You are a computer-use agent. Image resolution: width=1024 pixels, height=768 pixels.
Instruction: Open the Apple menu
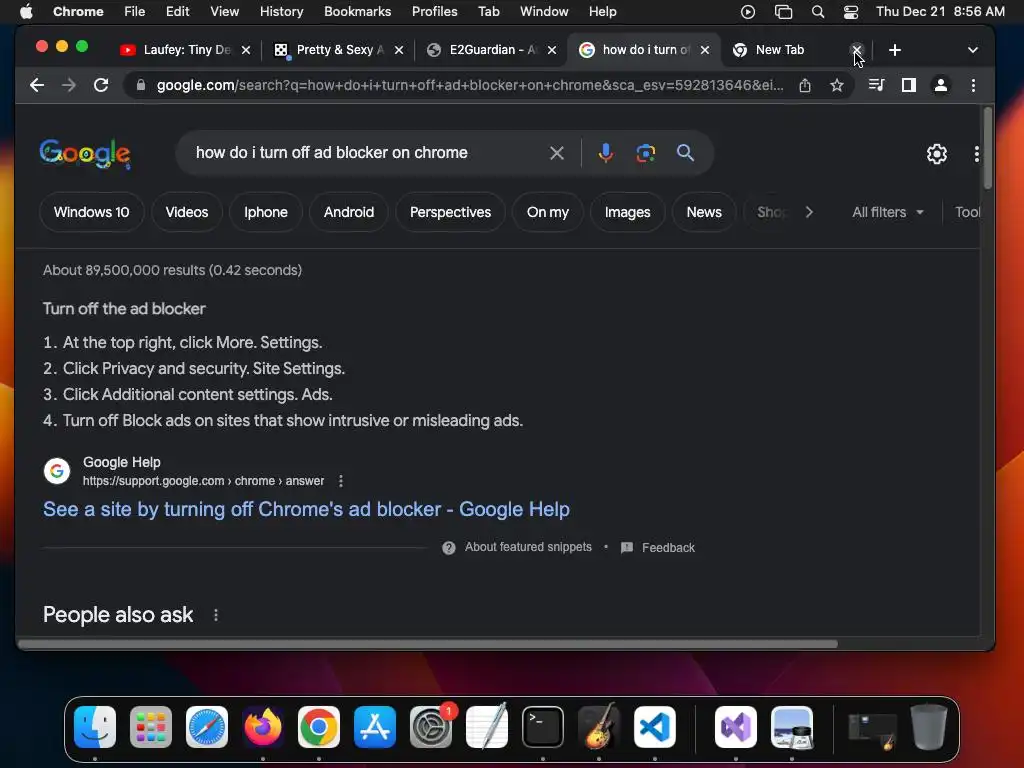26,12
